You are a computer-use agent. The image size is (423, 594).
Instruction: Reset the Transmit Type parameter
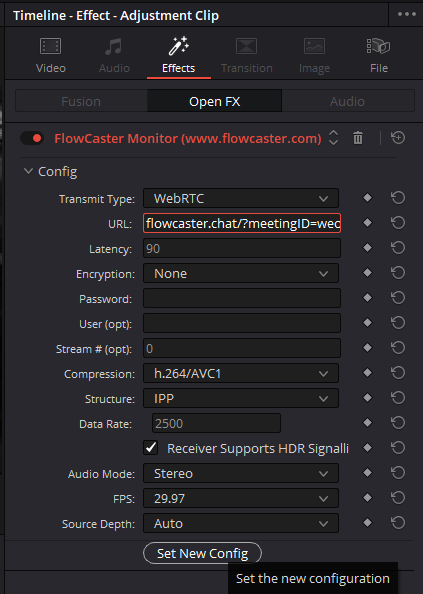pyautogui.click(x=398, y=198)
